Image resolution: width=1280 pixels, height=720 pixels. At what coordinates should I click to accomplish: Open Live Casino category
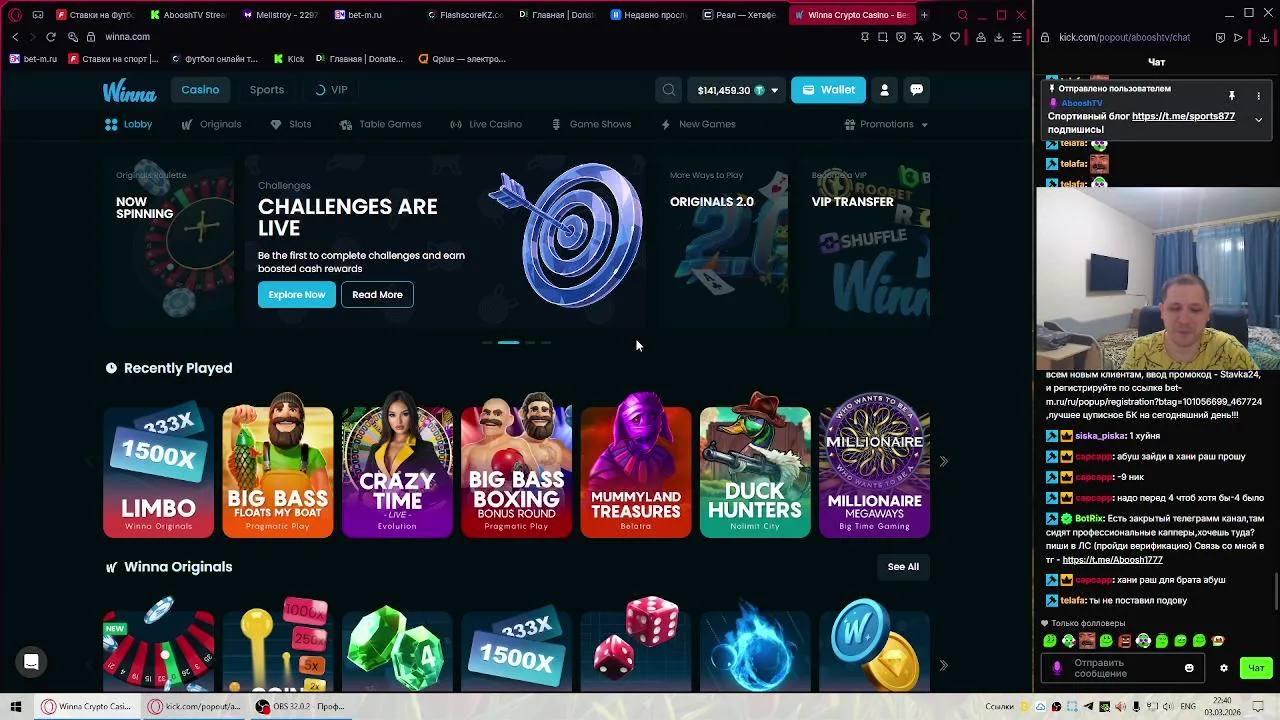[x=486, y=125]
